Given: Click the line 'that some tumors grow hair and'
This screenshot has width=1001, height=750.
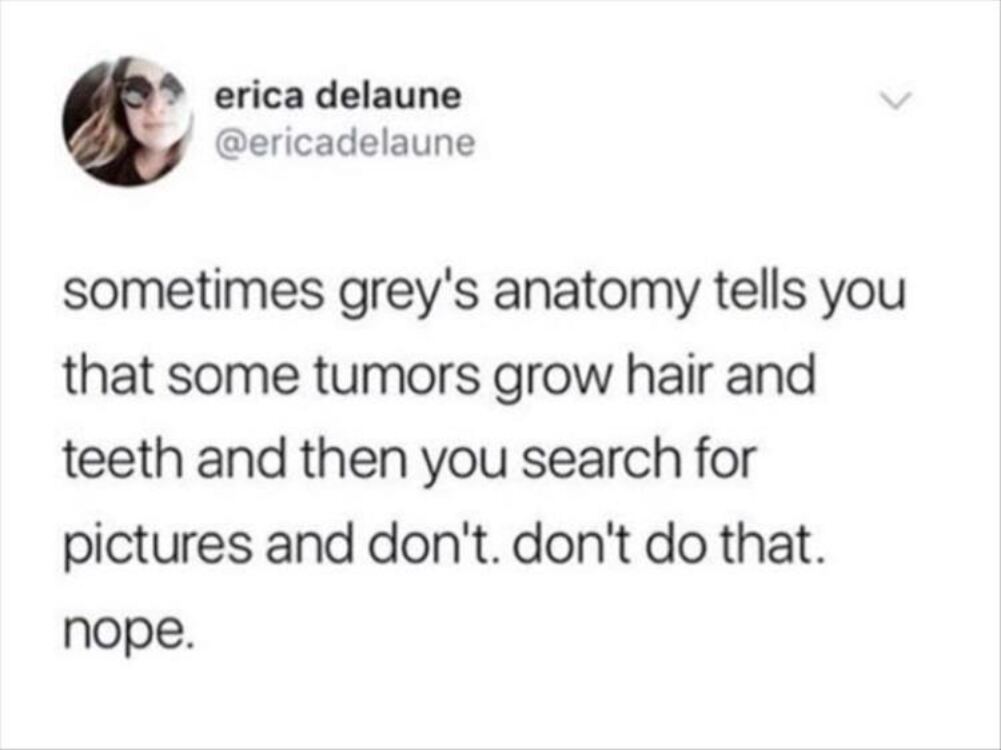Looking at the screenshot, I should 439,377.
